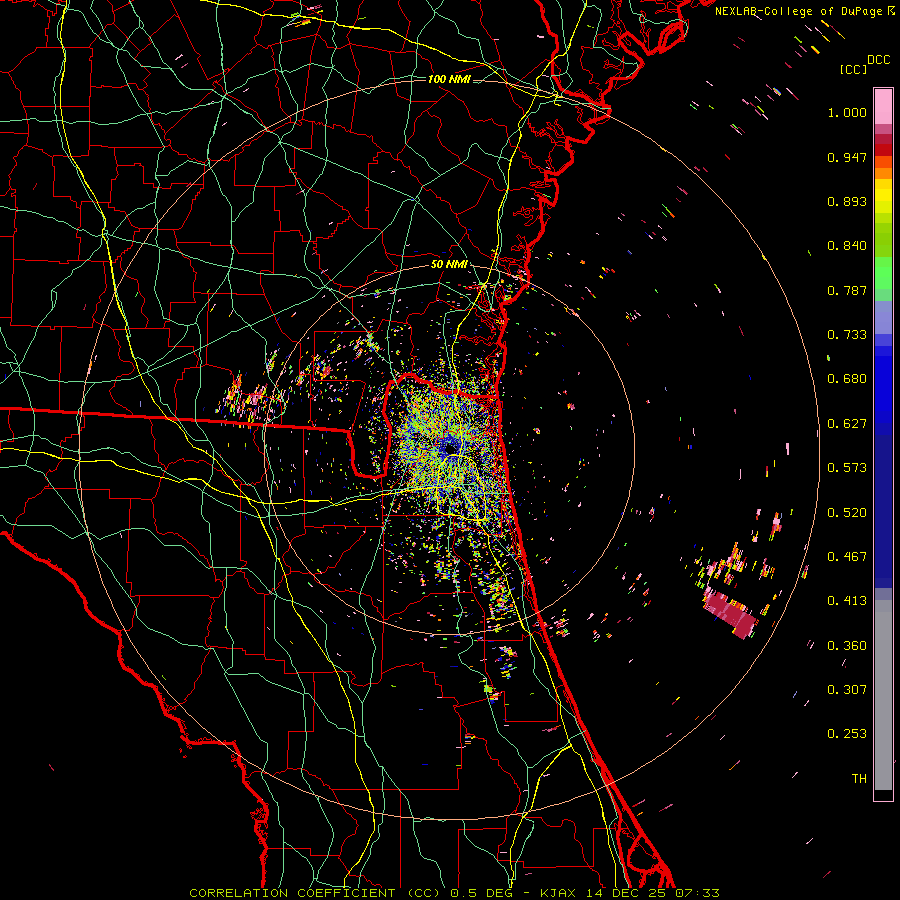Click the 50 NMI range ring label
The height and width of the screenshot is (900, 900).
point(449,265)
